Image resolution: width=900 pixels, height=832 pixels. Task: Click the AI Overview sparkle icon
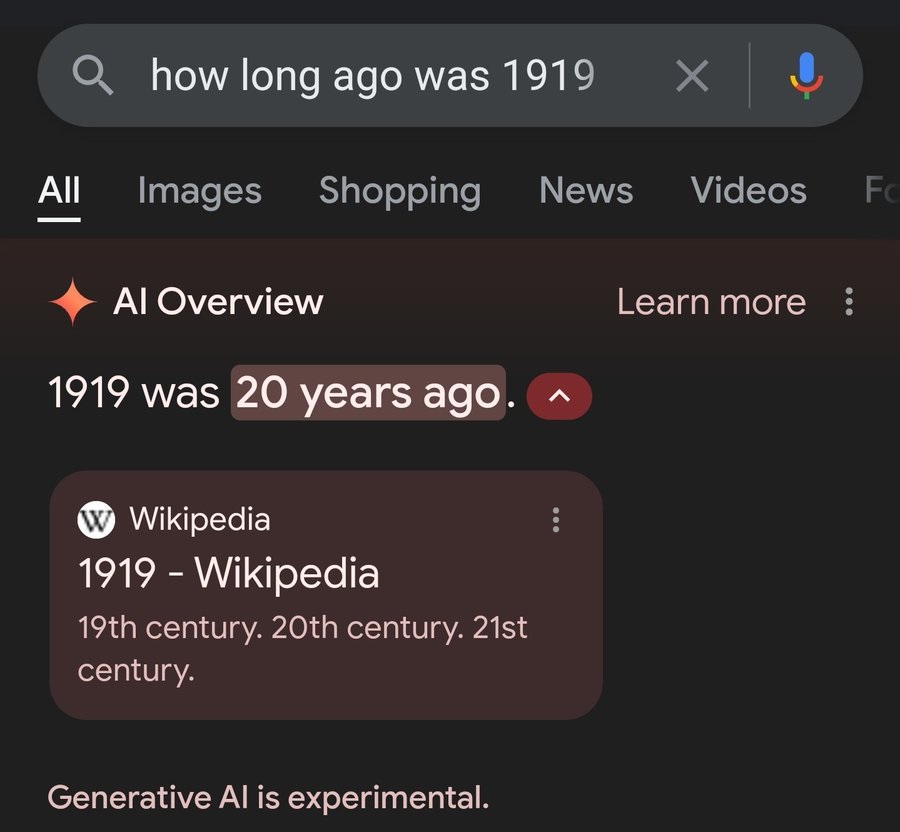tap(73, 302)
